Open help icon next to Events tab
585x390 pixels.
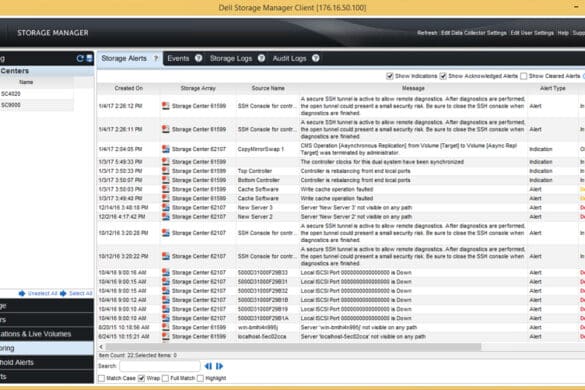pos(198,58)
